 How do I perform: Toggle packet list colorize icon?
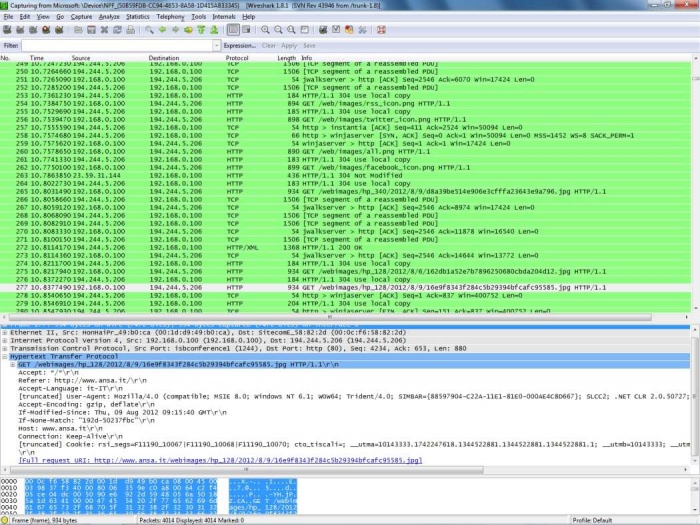coord(233,30)
